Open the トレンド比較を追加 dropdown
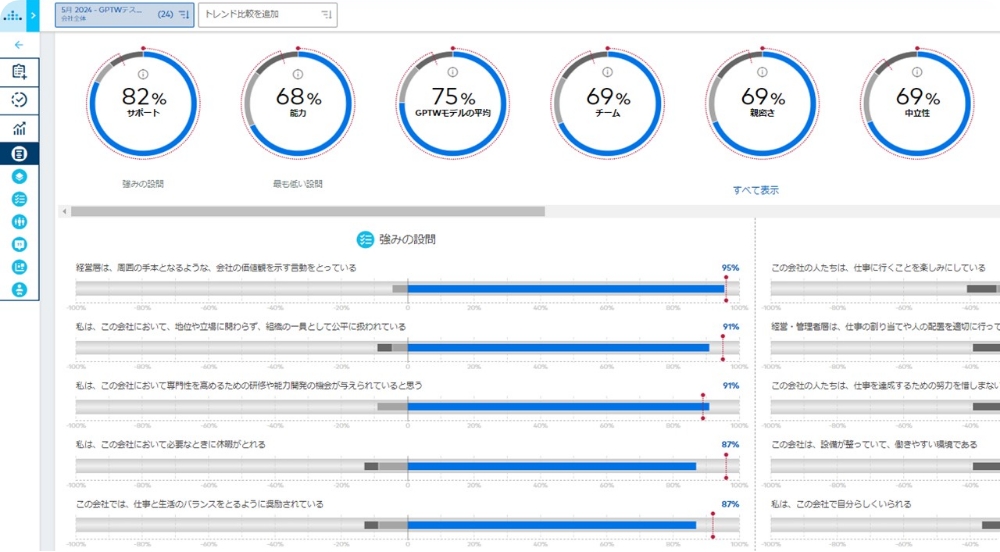This screenshot has width=1000, height=552. click(x=267, y=15)
